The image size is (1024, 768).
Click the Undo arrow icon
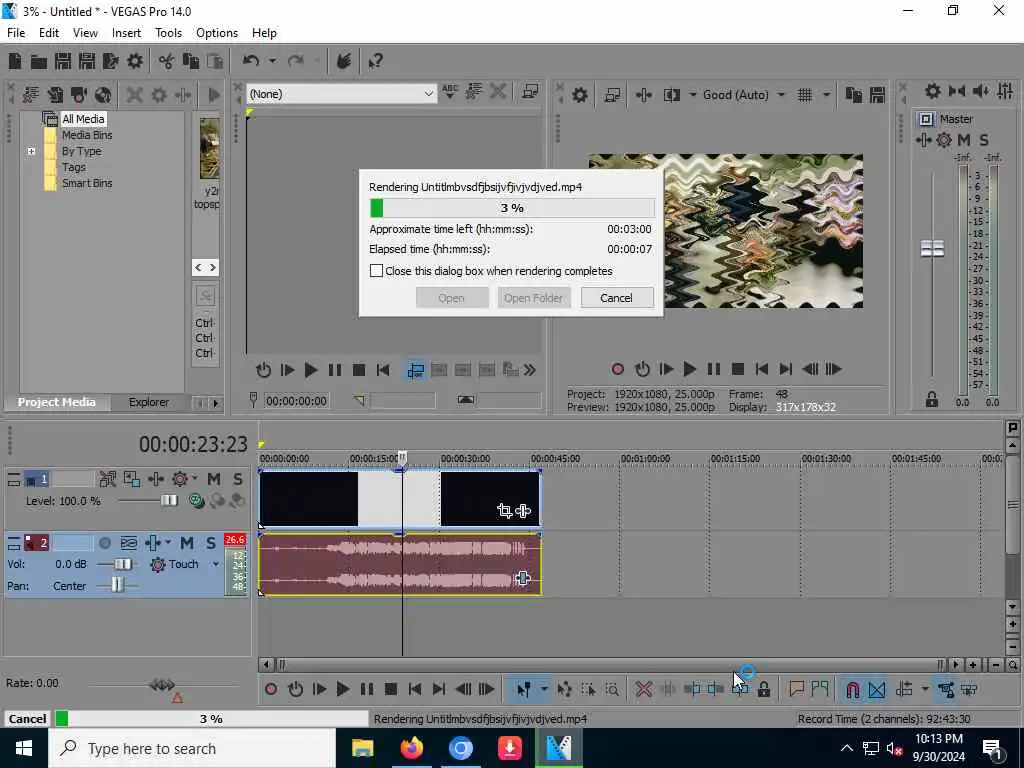coord(251,61)
